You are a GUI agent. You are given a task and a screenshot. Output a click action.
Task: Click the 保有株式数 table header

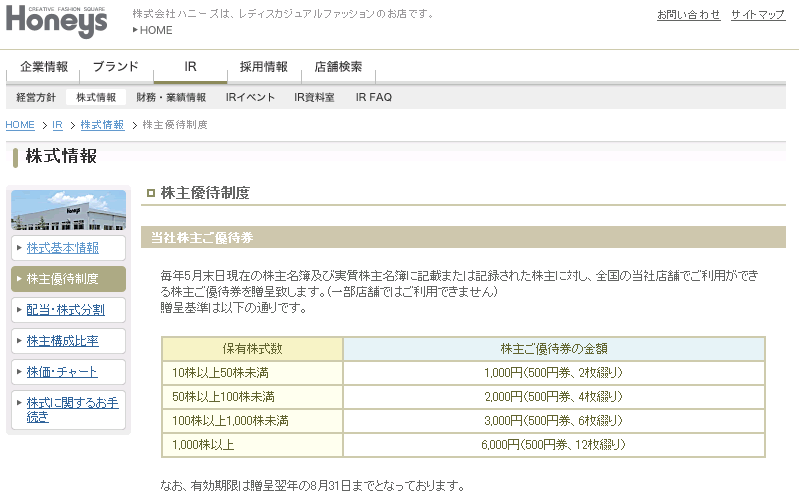(x=252, y=349)
